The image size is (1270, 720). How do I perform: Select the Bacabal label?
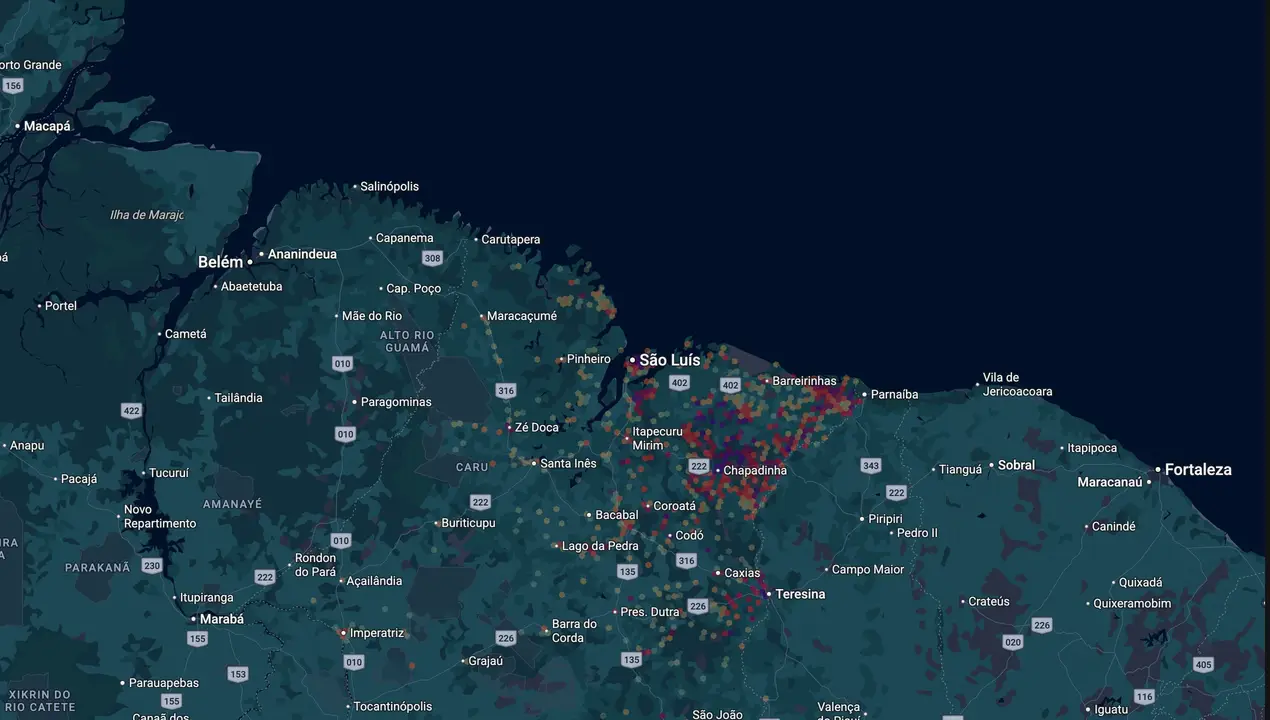click(617, 515)
